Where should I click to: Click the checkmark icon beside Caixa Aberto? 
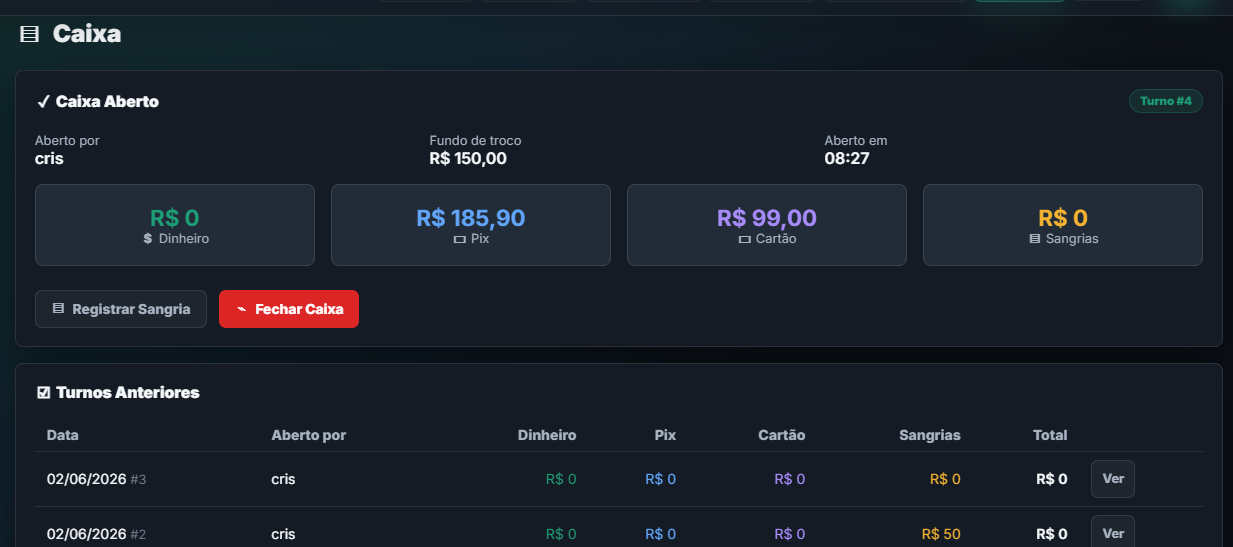point(43,102)
